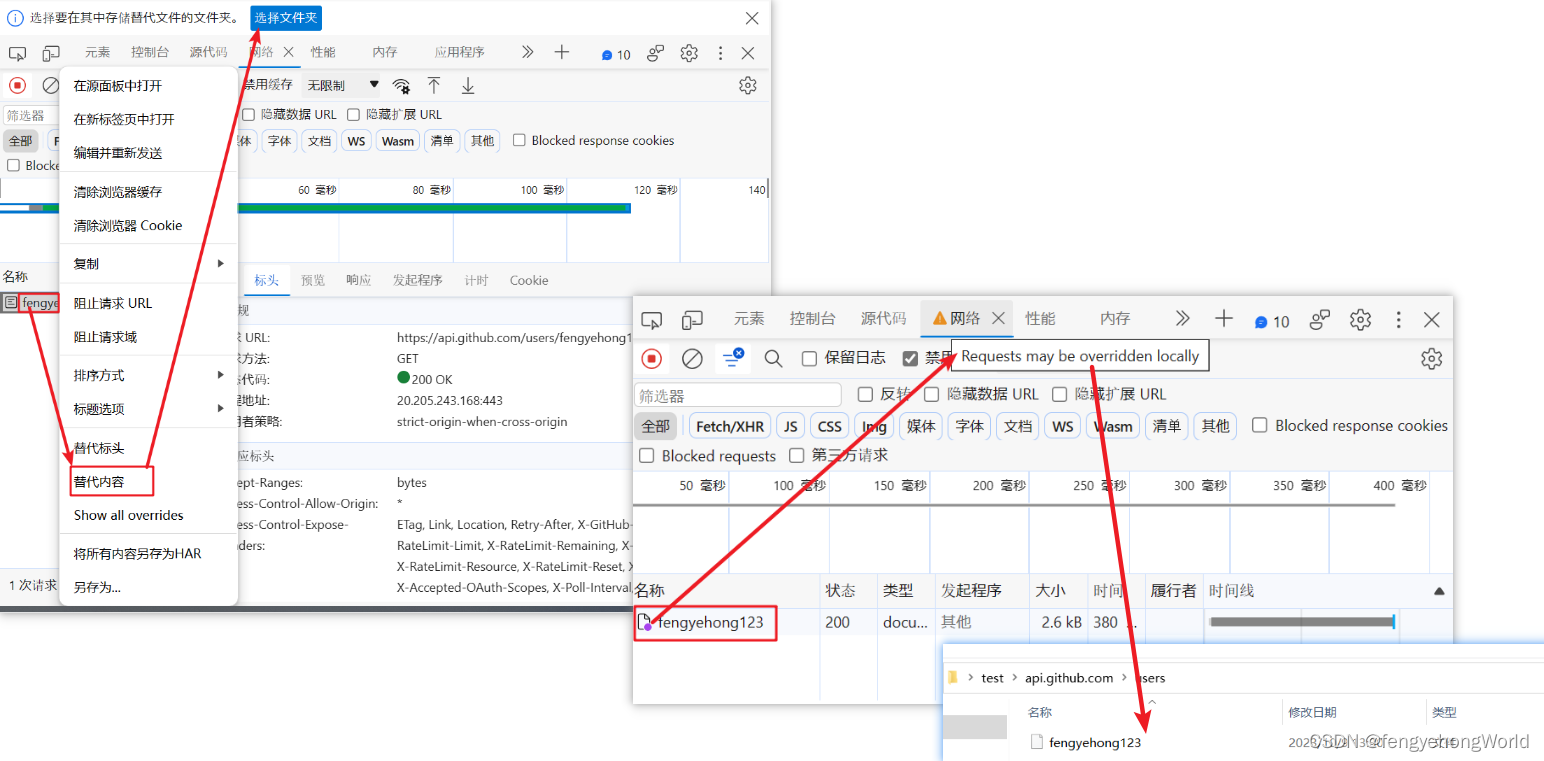Select Show all overrides menu entry
The image size is (1544, 761).
point(148,515)
